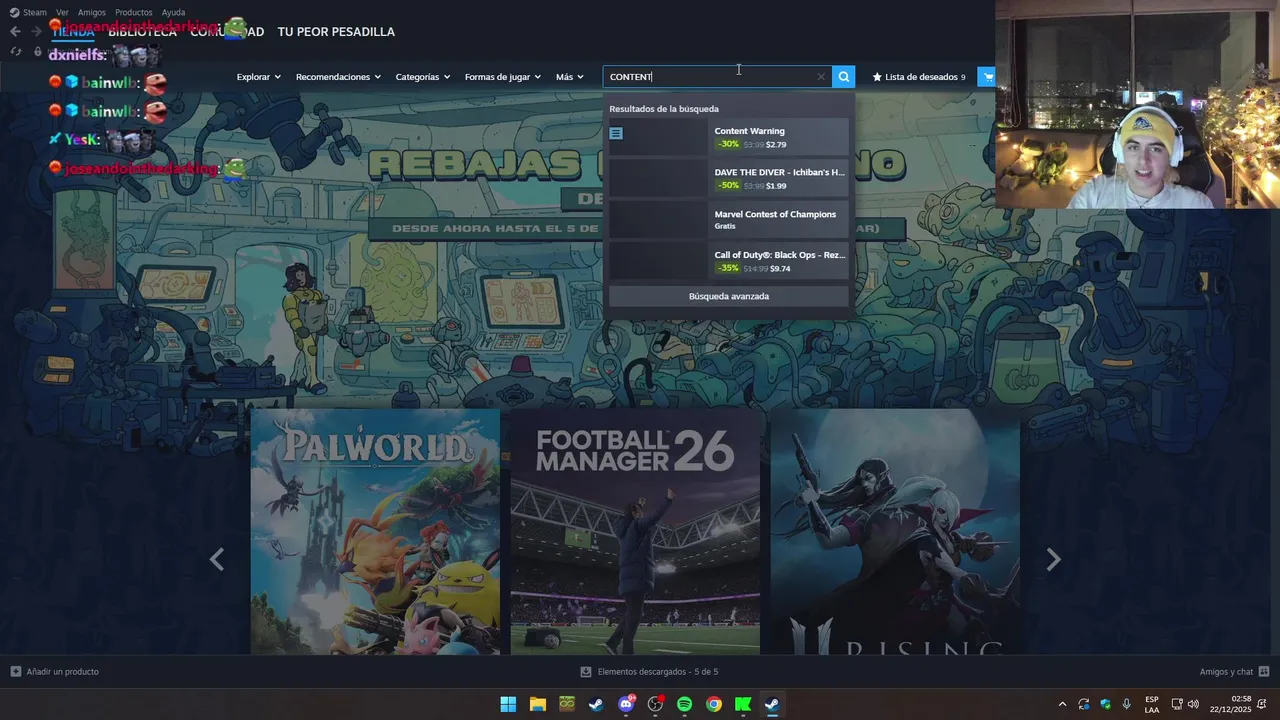
Task: Open Spotify from the taskbar
Action: [684, 704]
